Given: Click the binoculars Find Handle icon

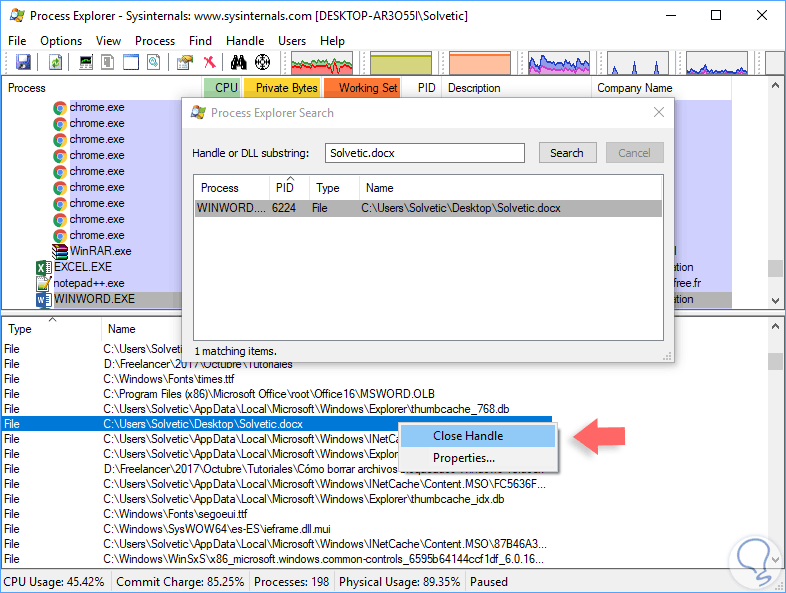Looking at the screenshot, I should (239, 63).
